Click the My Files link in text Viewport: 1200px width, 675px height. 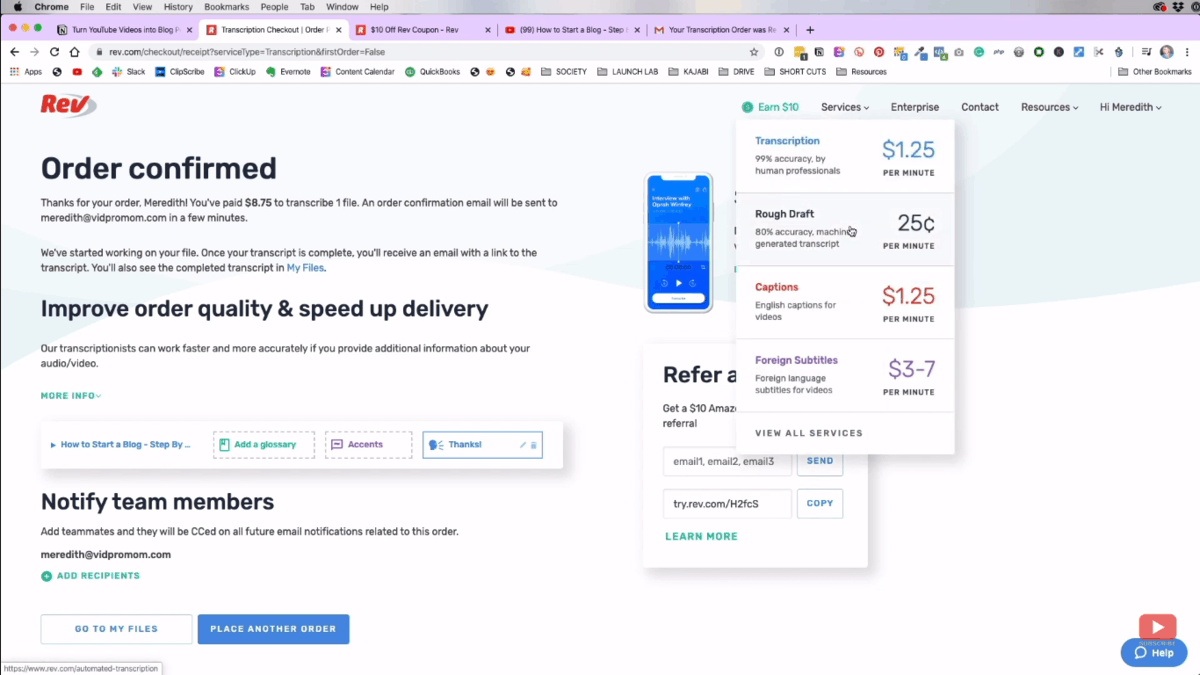[x=305, y=268]
